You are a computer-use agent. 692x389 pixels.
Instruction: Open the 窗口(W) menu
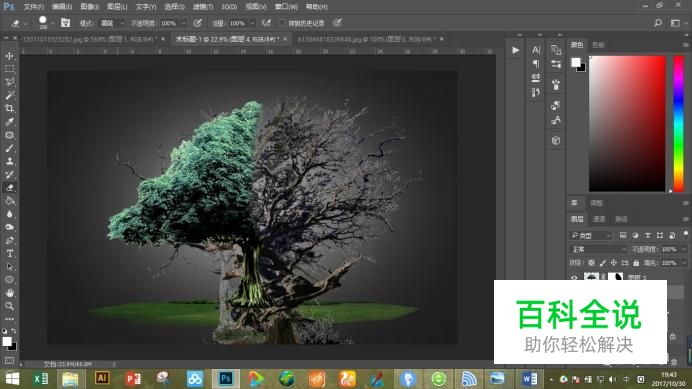point(286,7)
